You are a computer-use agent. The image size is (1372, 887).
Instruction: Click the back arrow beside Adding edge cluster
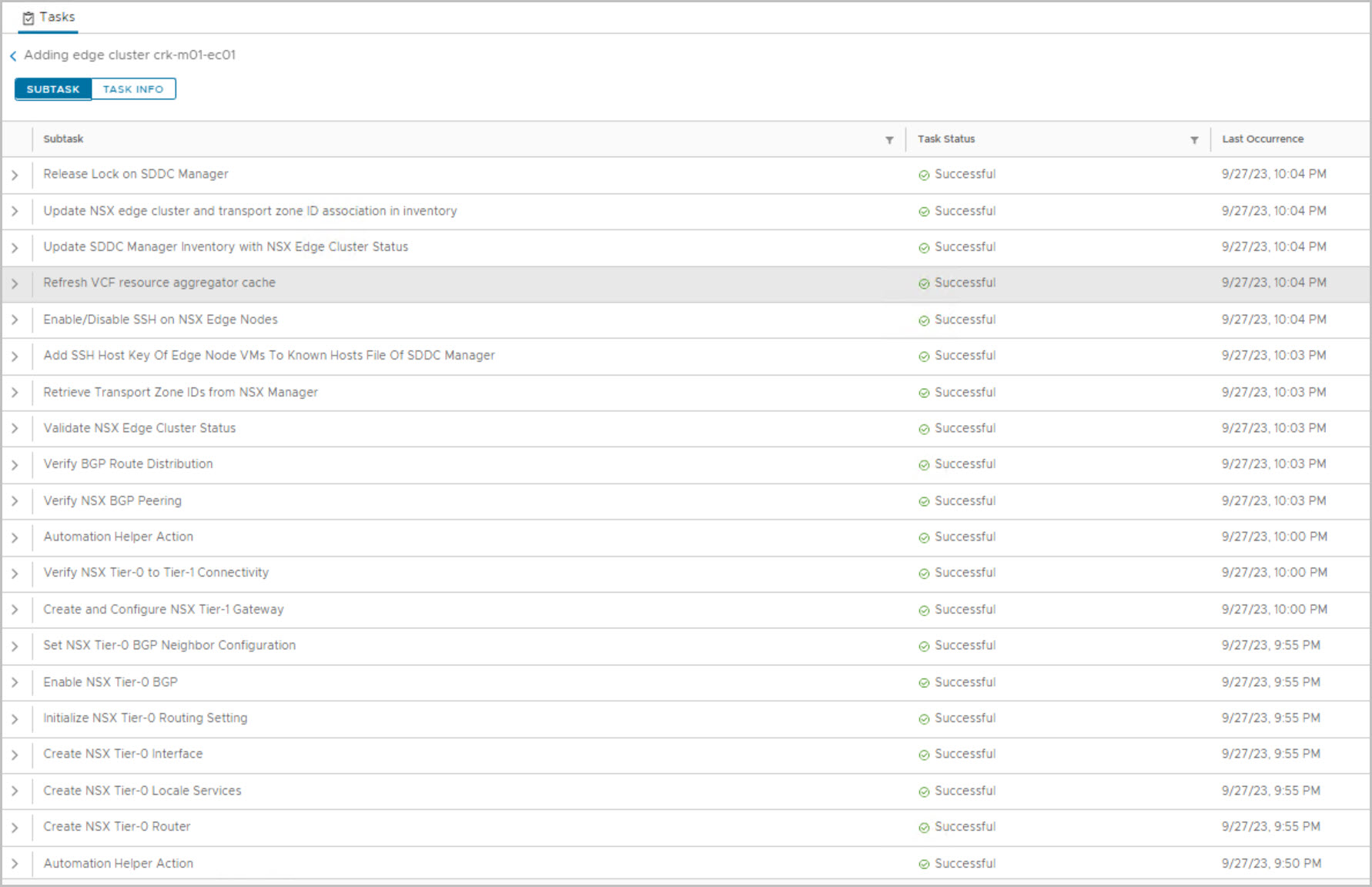pos(13,56)
